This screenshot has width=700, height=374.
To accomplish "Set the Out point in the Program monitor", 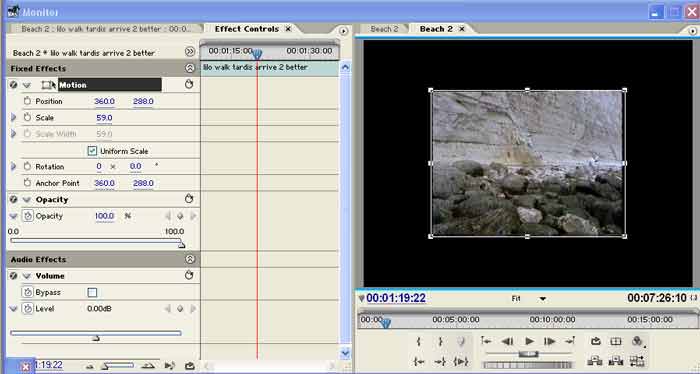I will [x=440, y=341].
